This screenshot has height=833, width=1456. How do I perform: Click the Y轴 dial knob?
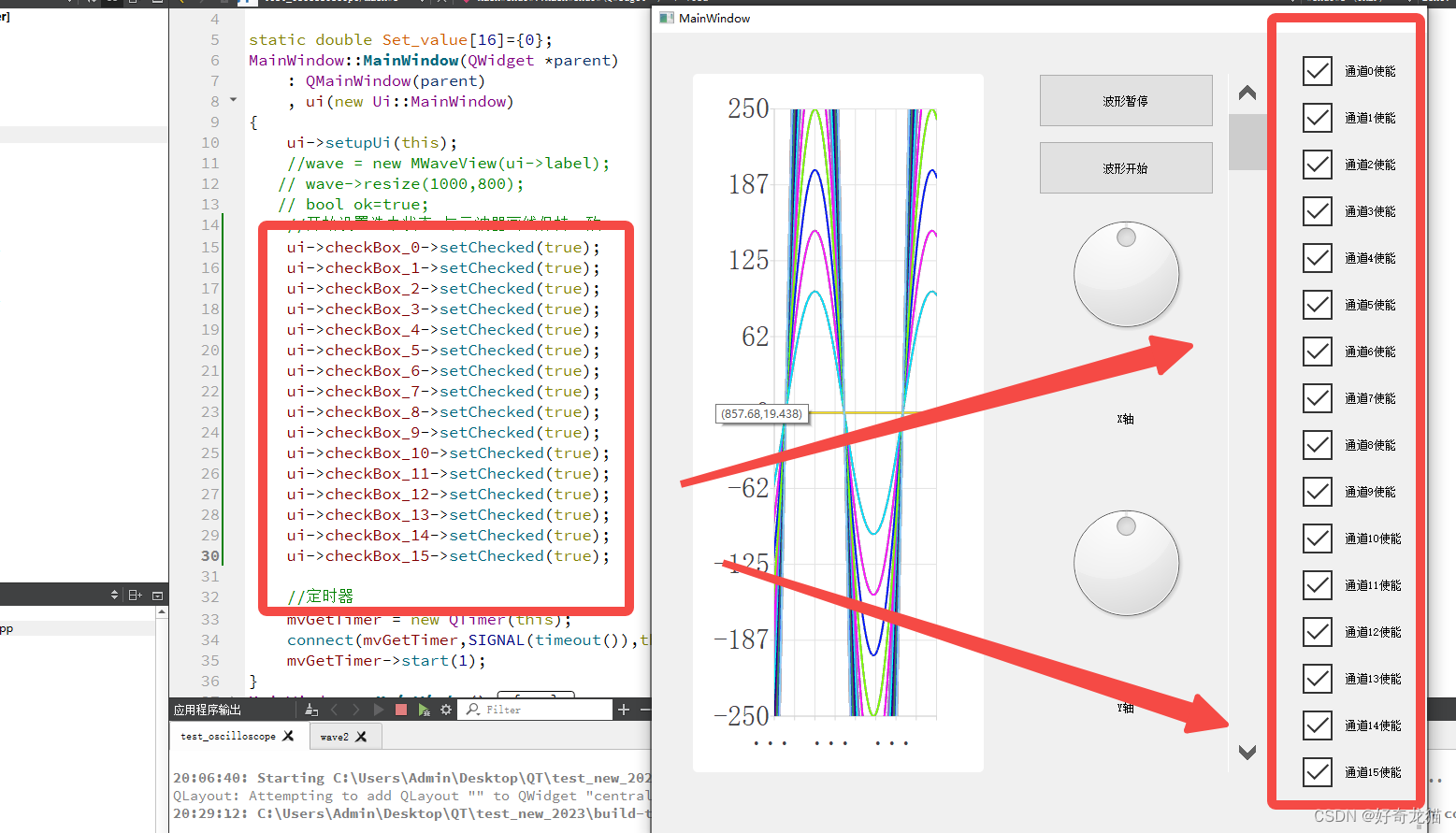[1126, 564]
